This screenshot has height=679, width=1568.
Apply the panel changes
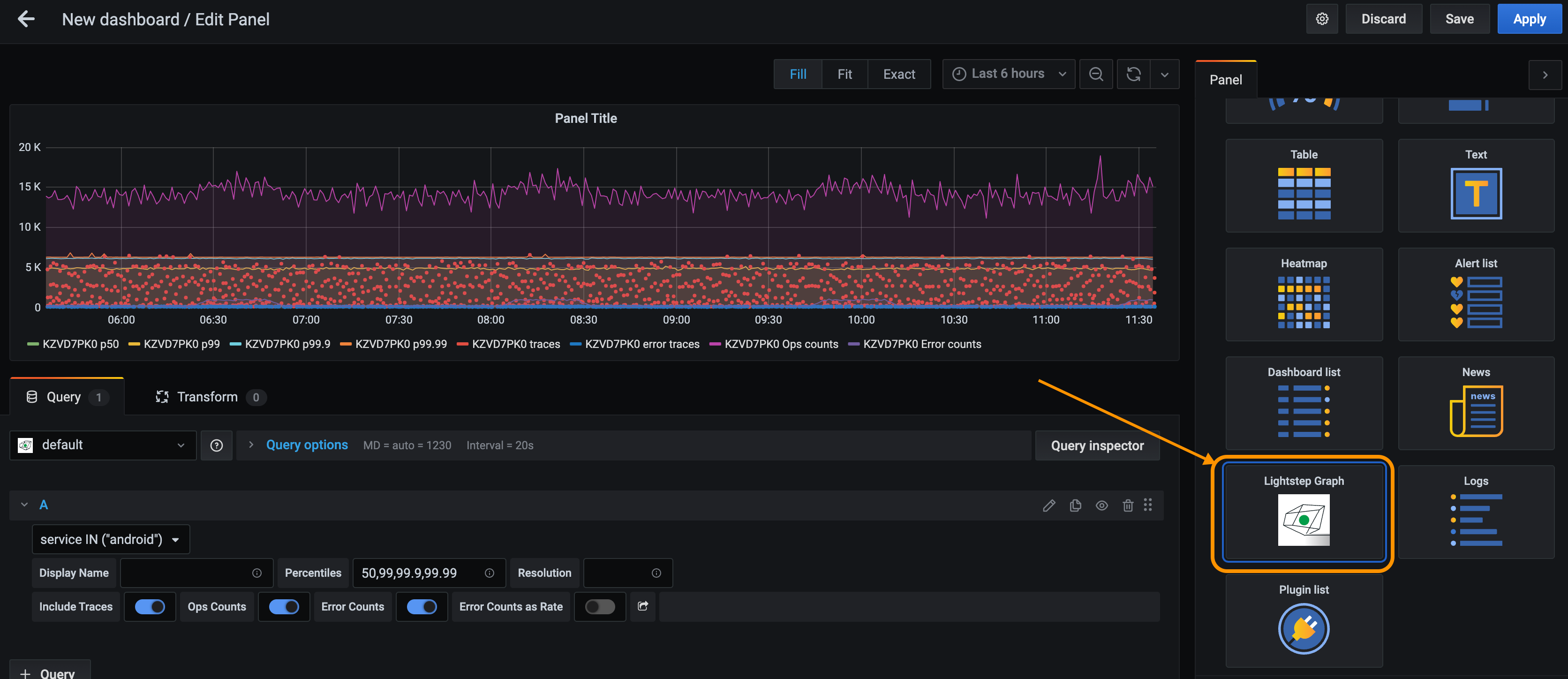tap(1529, 18)
